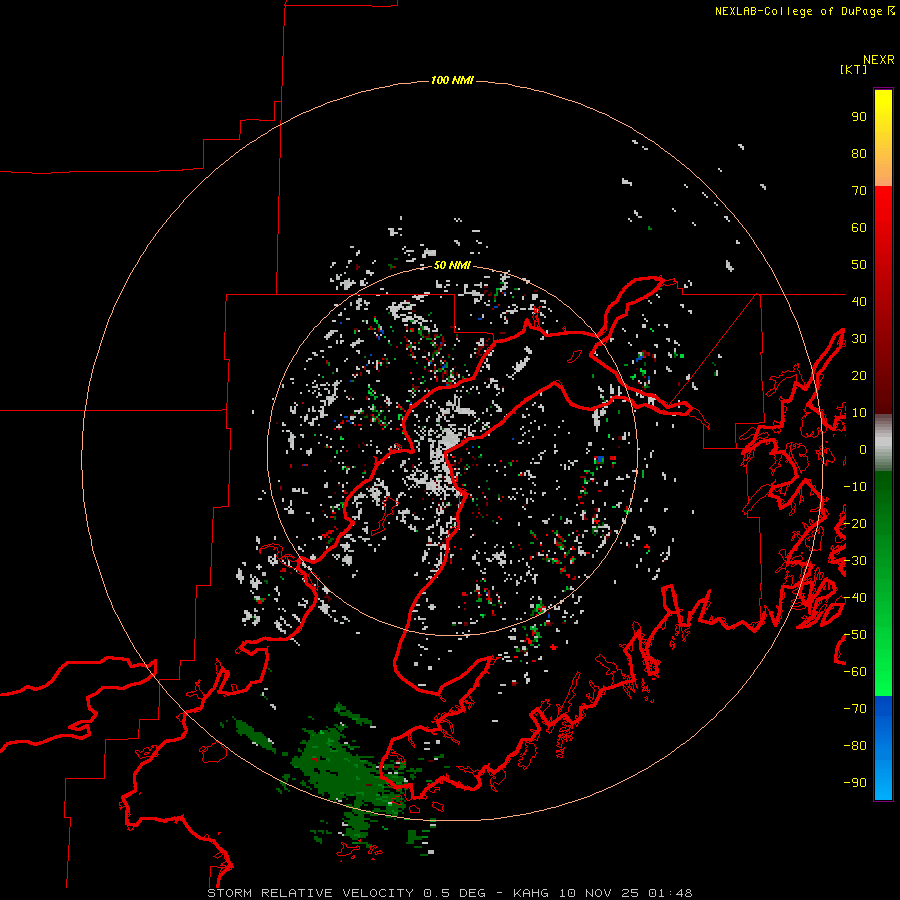Click the -70 value on the velocity scale

tap(855, 709)
